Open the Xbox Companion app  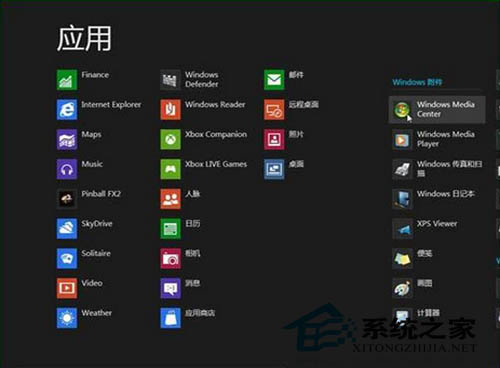coord(204,139)
